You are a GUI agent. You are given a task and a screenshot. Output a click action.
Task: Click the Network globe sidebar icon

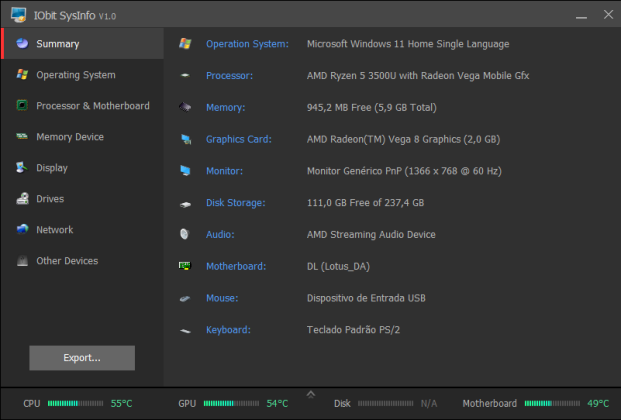tap(22, 229)
